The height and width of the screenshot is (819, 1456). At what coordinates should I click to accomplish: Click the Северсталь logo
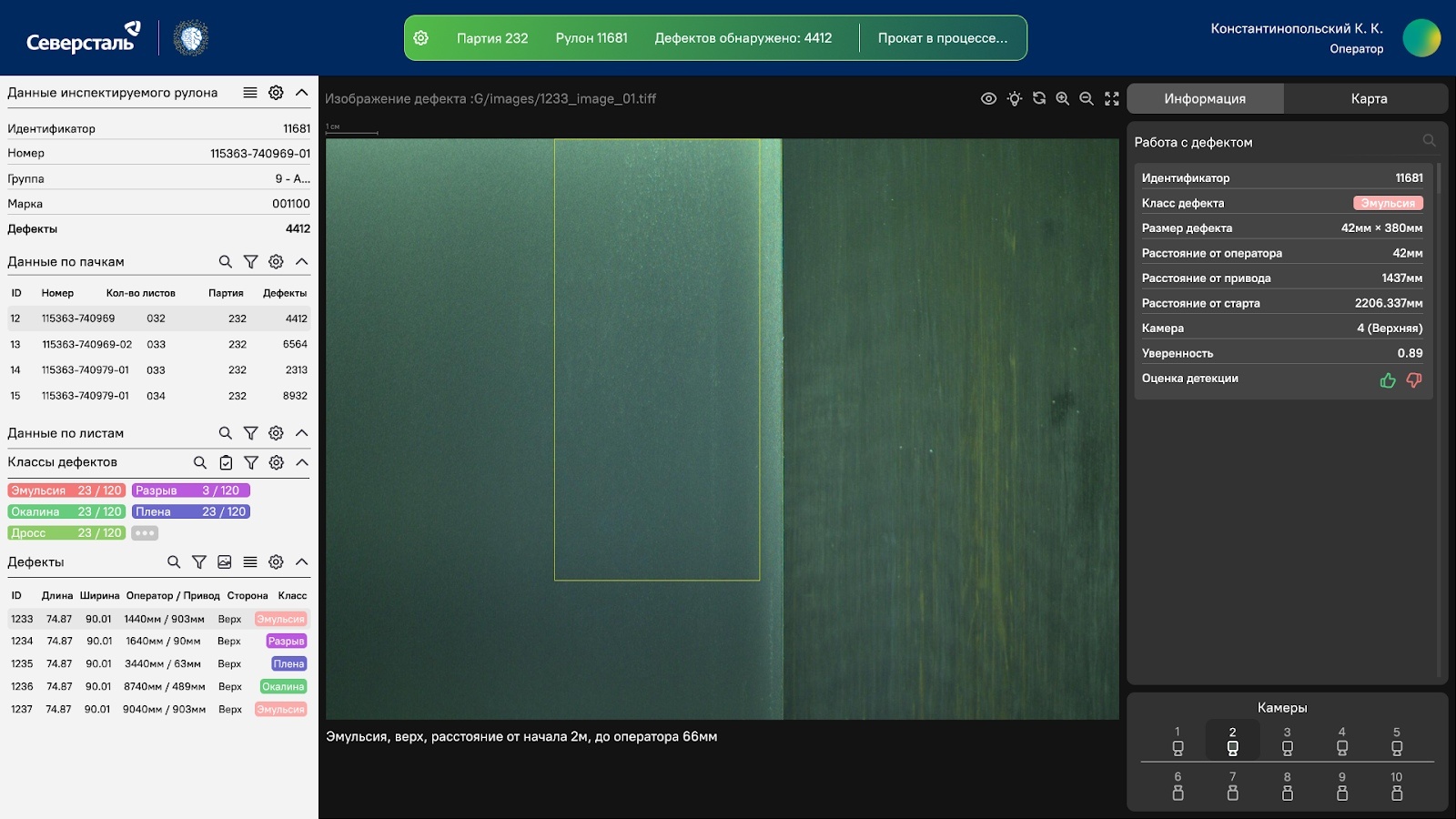point(83,38)
